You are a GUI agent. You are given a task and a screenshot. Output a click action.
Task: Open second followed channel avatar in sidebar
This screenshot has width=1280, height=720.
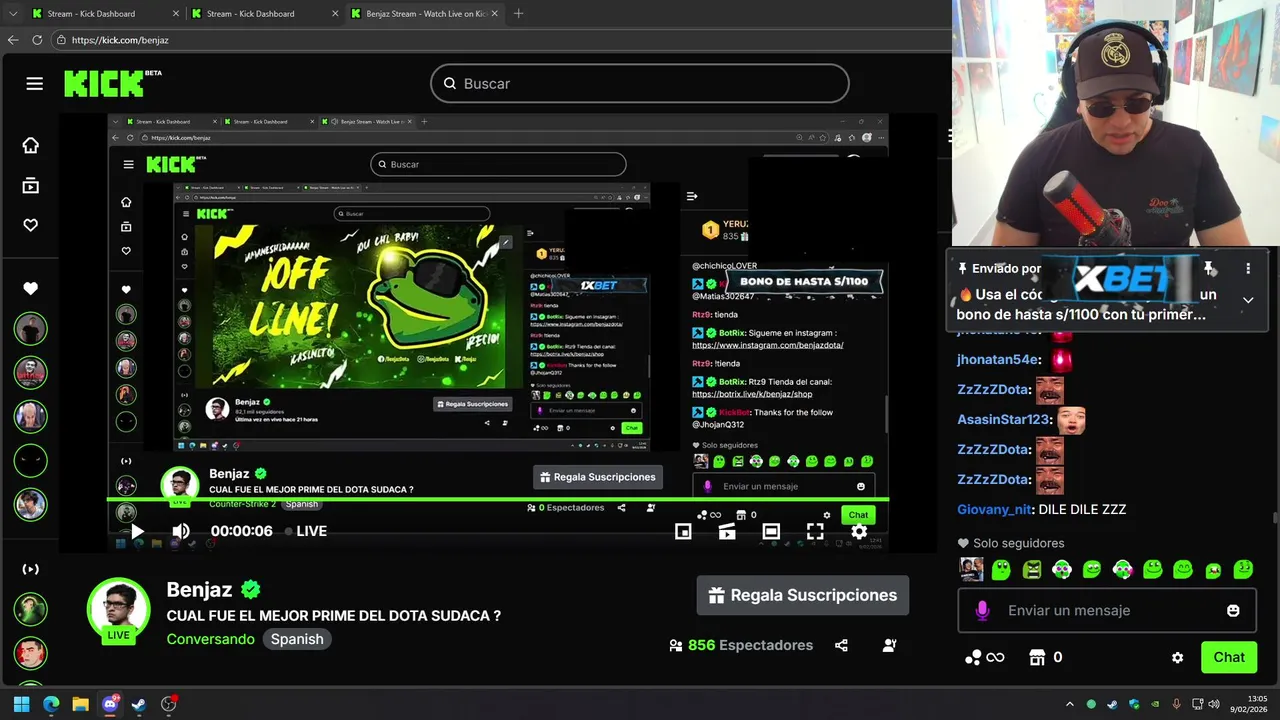(x=31, y=372)
